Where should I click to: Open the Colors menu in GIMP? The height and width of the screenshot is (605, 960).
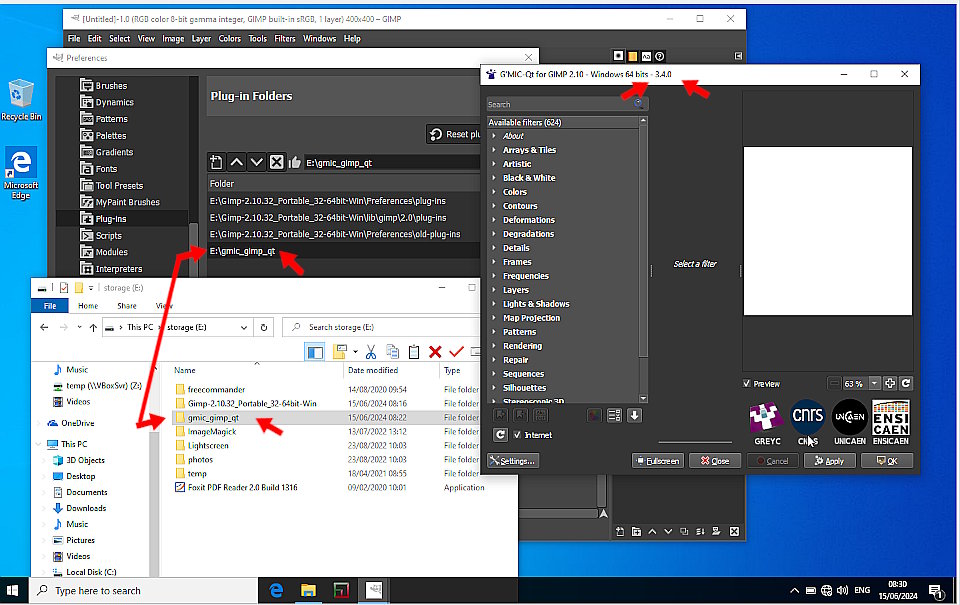click(x=230, y=39)
